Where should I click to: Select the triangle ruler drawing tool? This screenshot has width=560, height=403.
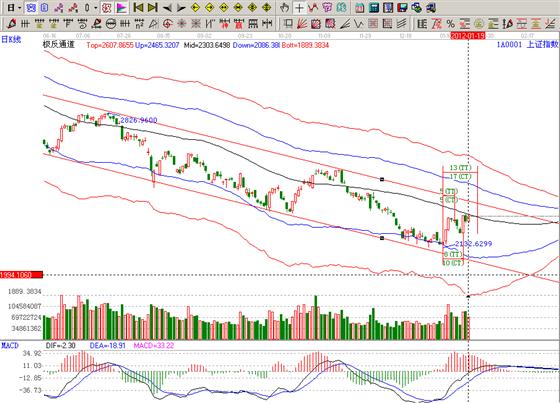pyautogui.click(x=153, y=24)
